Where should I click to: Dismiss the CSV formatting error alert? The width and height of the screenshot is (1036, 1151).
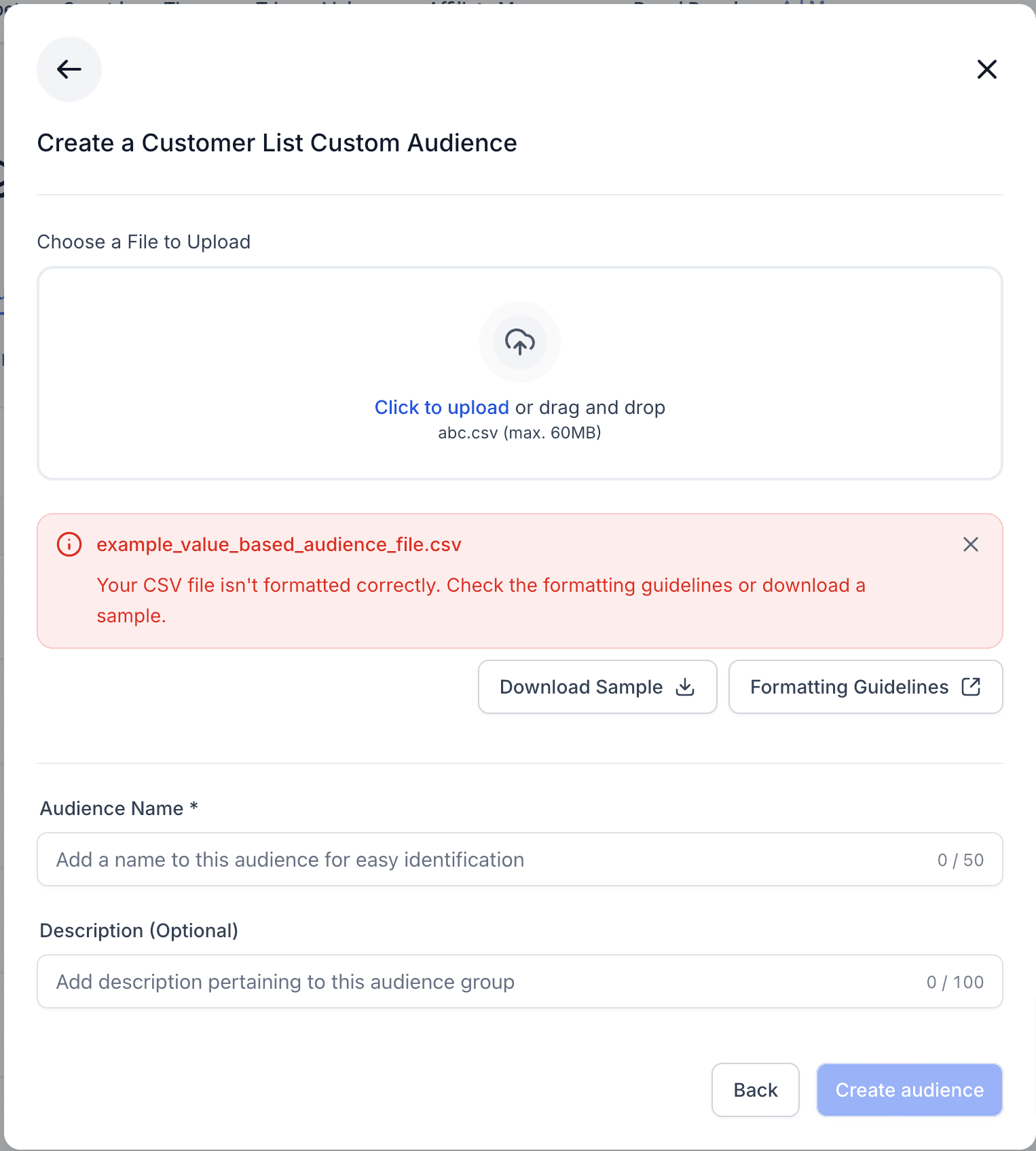click(971, 544)
